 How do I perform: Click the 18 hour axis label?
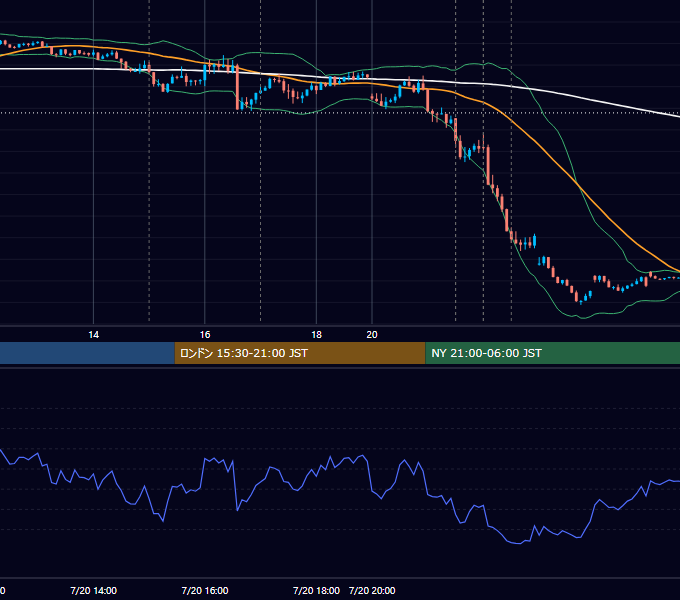pos(317,335)
